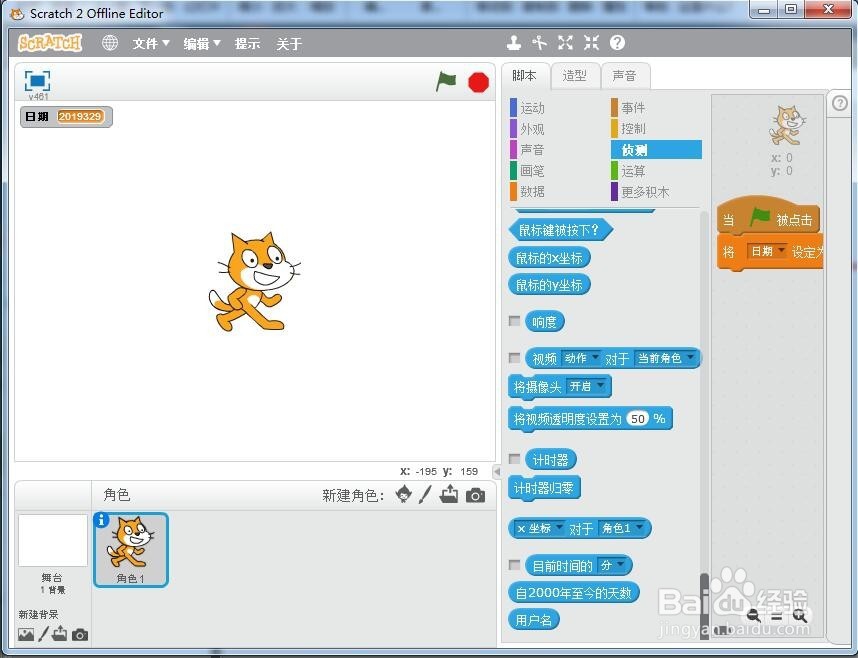
Task: Switch to the 脚本 tab
Action: [x=524, y=76]
